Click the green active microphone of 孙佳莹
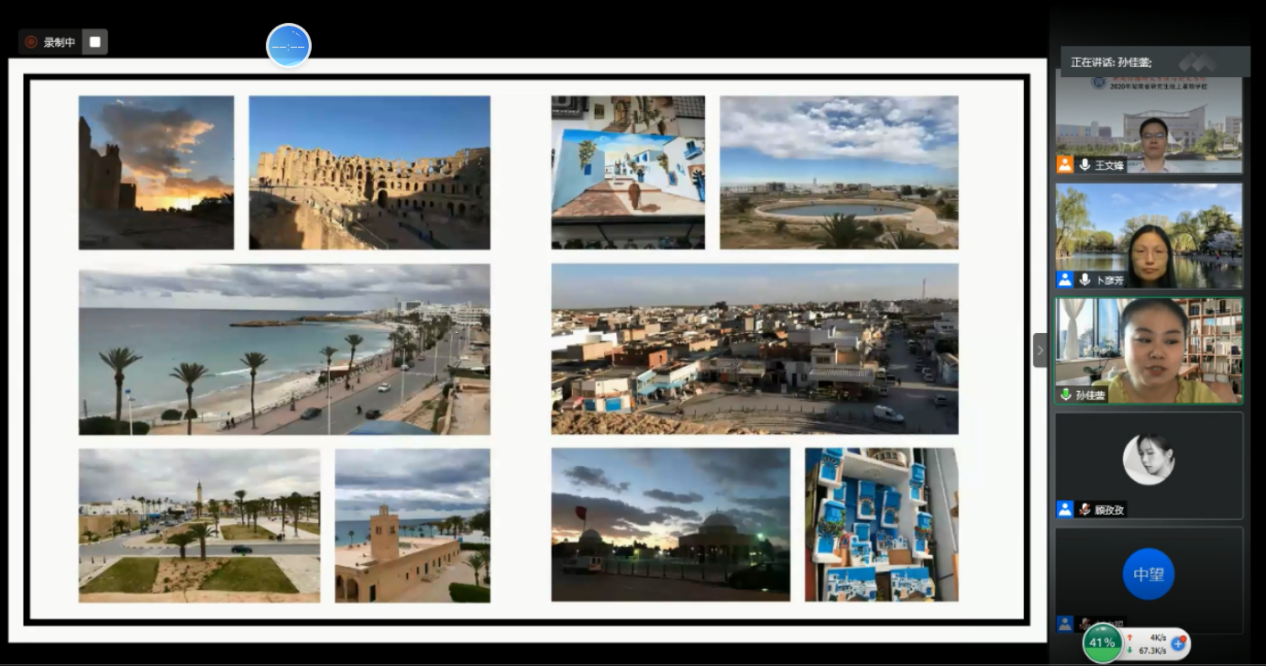Screen dimensions: 1266x666 [x=1065, y=395]
